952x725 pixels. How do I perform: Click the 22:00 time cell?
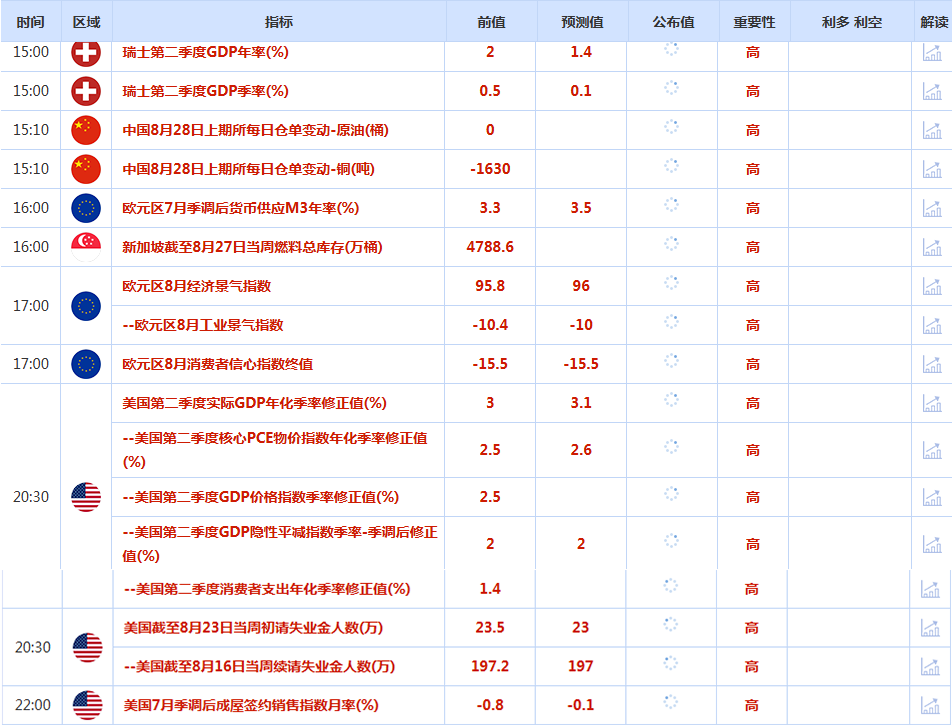point(33,705)
